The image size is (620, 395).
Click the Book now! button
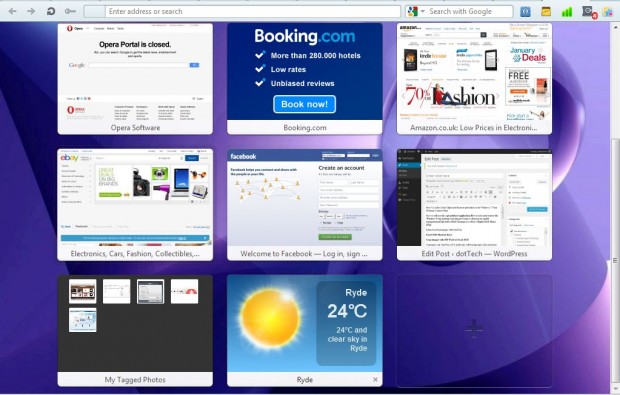(x=304, y=104)
